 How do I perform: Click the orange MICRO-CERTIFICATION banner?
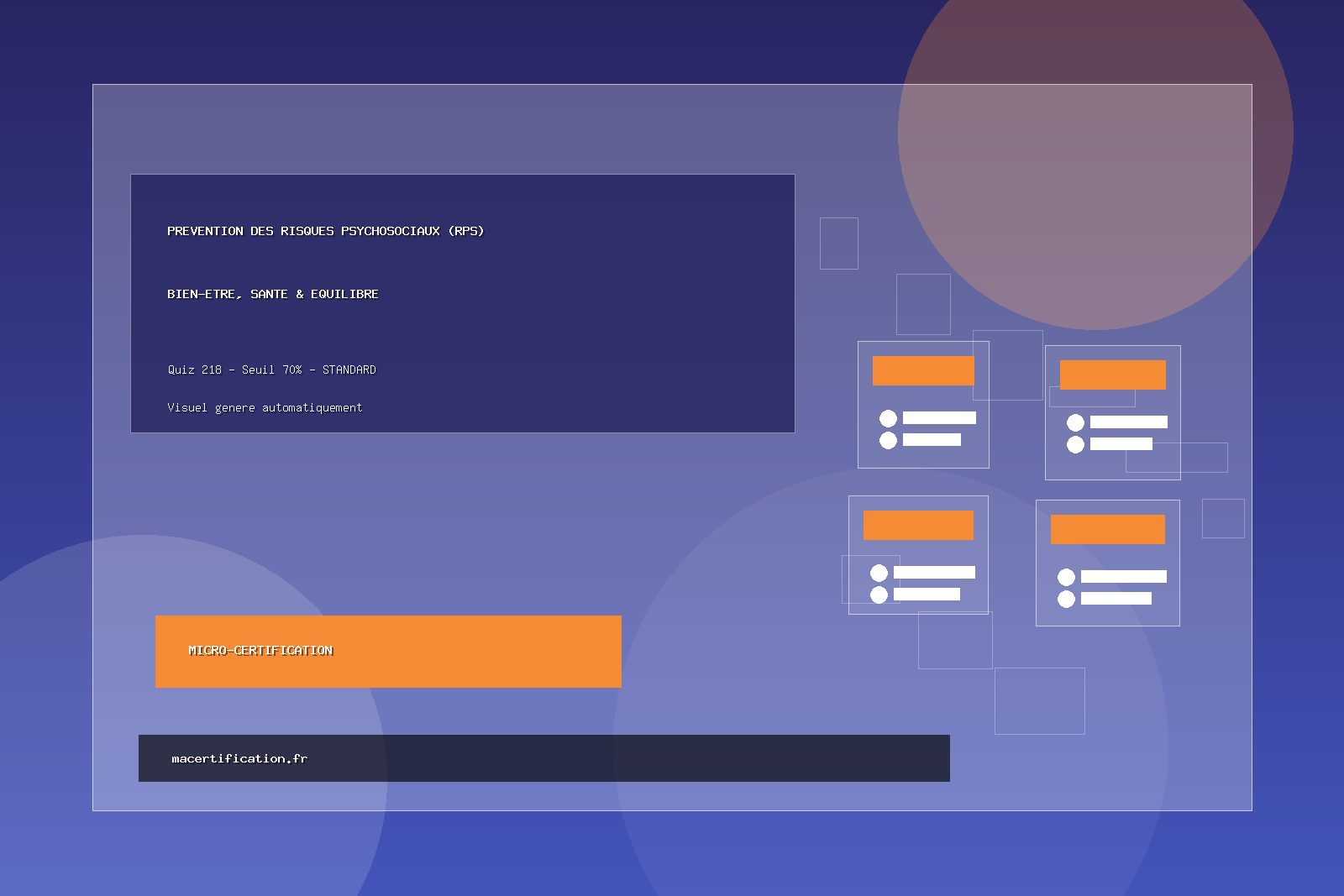(x=388, y=652)
